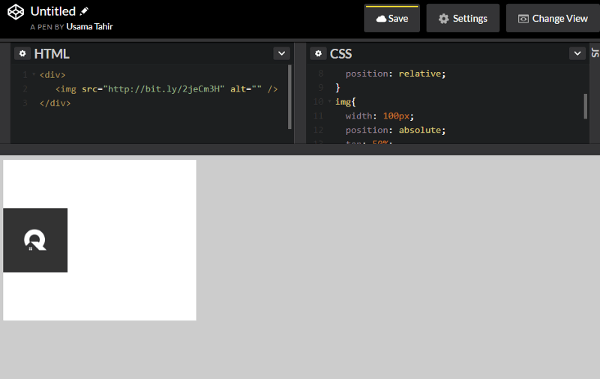Switch to the JS editor tab
Viewport: 600px width, 379px height.
pyautogui.click(x=595, y=53)
